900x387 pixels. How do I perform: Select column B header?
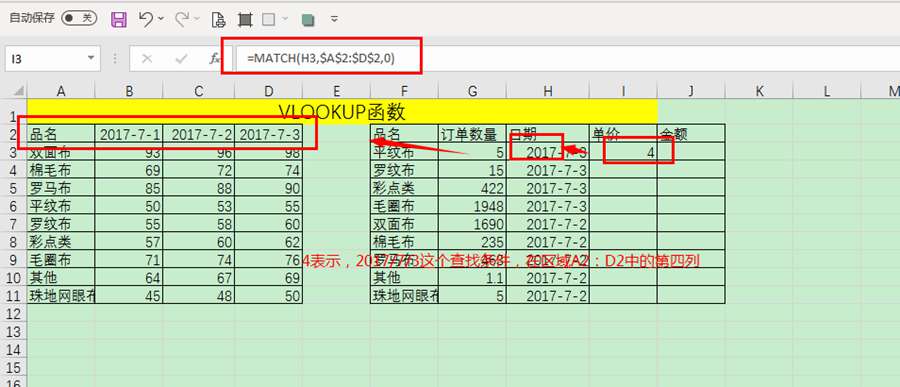129,91
